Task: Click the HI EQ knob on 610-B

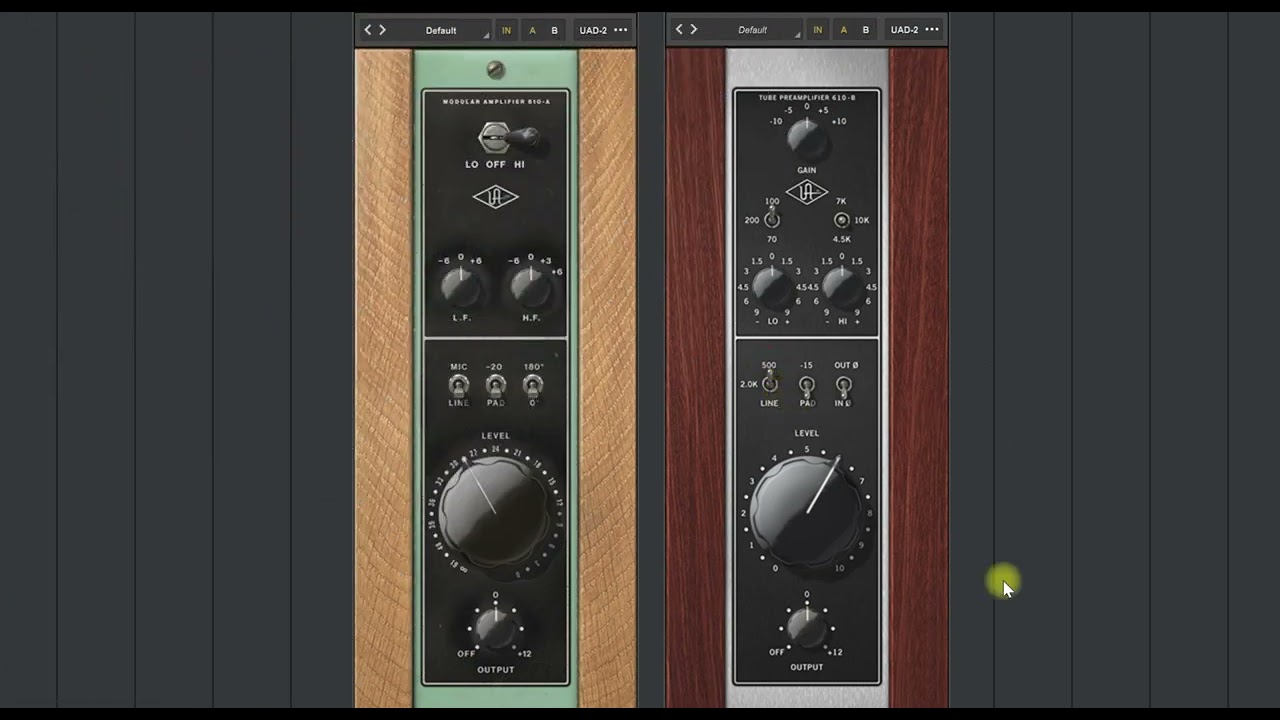Action: pyautogui.click(x=842, y=287)
